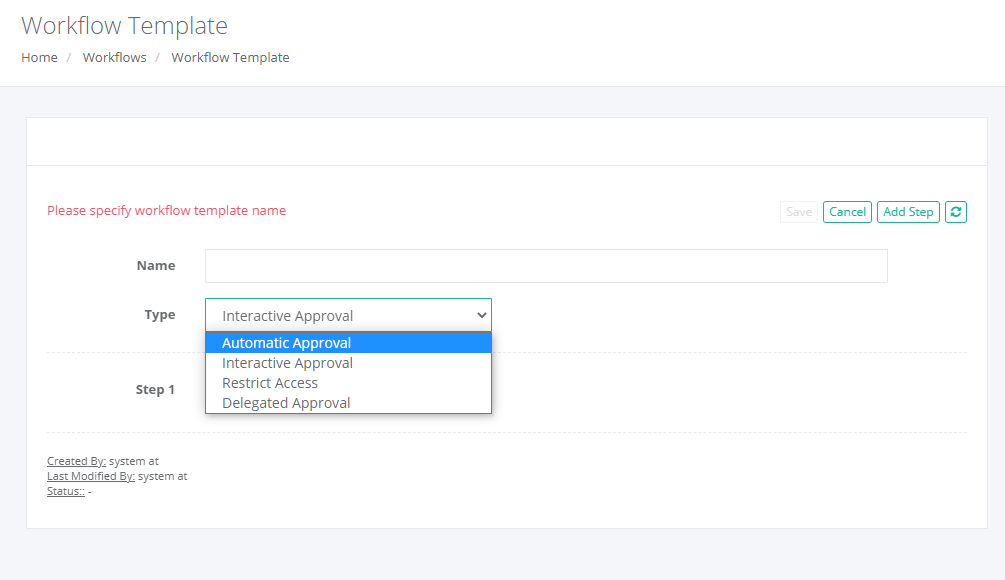Navigate to Home via the breadcrumb
Viewport: 1005px width, 580px height.
coord(39,57)
